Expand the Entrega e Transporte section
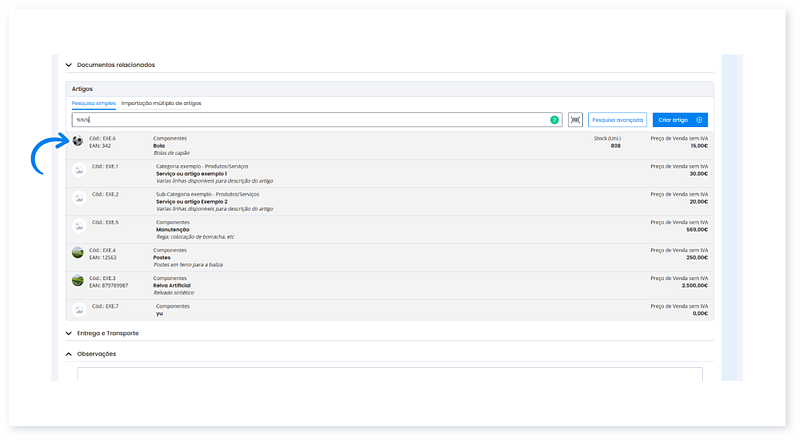The height and width of the screenshot is (441, 800). click(68, 333)
